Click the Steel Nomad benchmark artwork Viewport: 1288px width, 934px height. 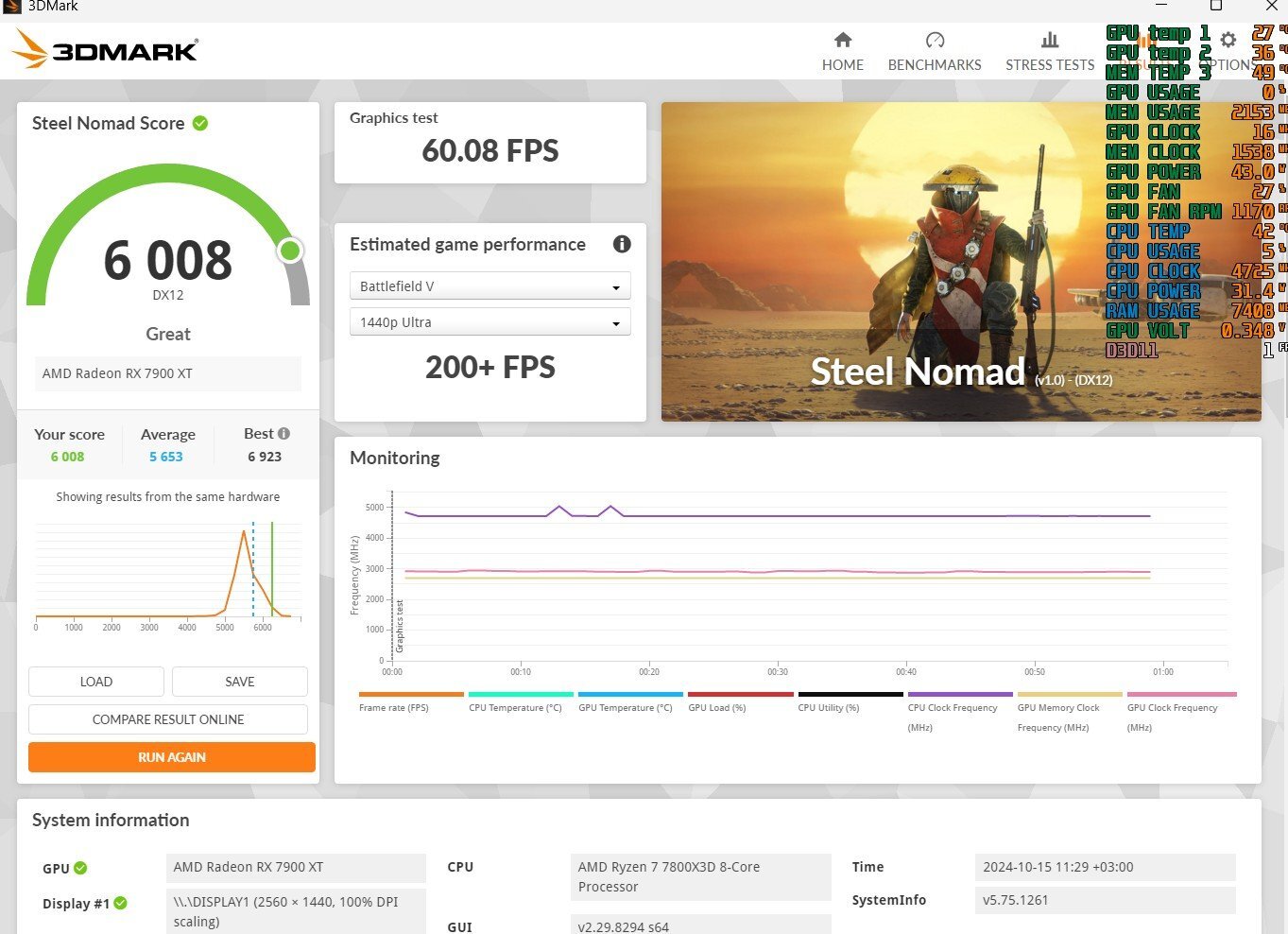961,262
